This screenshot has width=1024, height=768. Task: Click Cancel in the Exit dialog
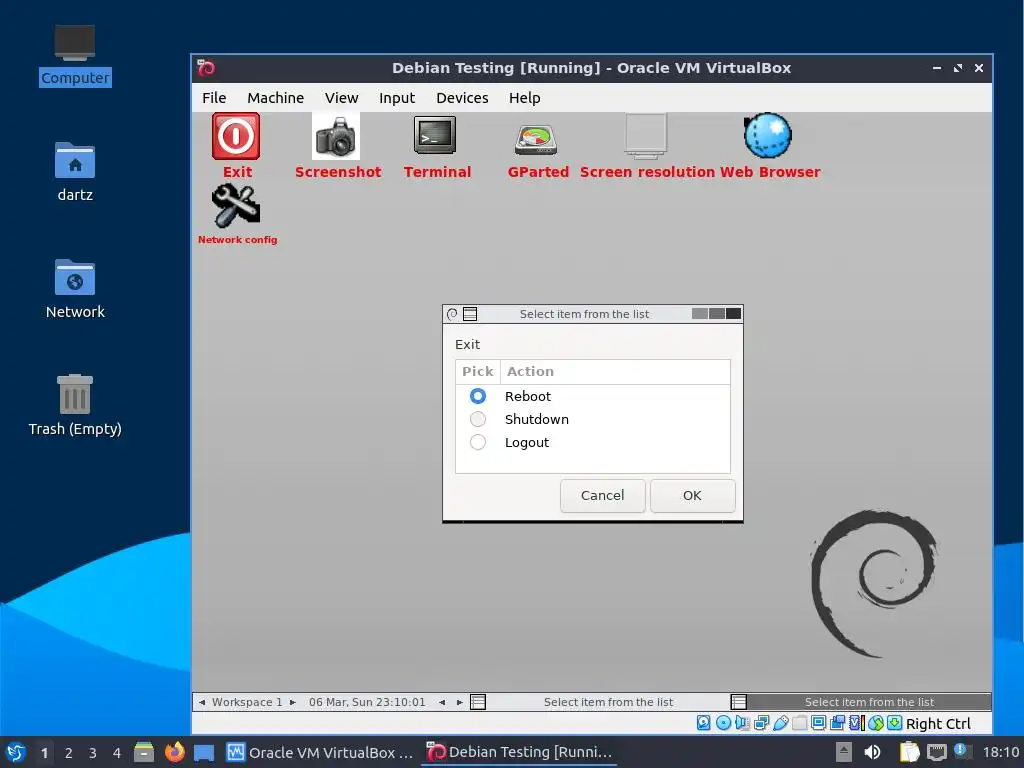(x=602, y=496)
